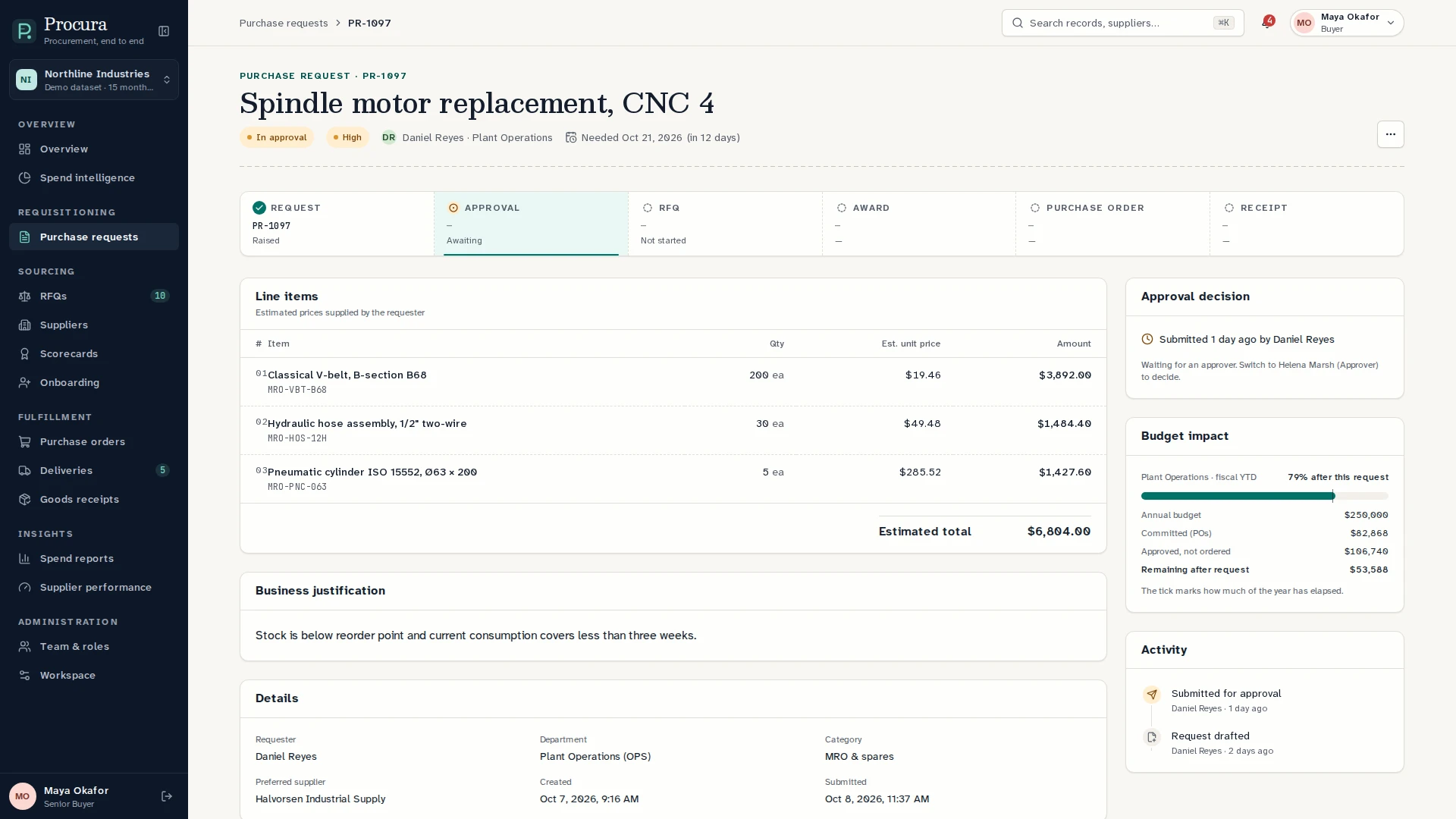Select Purchase requests in sidebar
Viewport: 1456px width, 819px height.
pyautogui.click(x=94, y=237)
